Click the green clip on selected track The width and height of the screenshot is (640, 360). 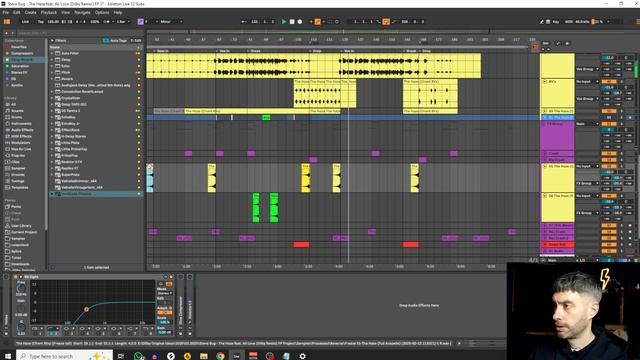266,118
